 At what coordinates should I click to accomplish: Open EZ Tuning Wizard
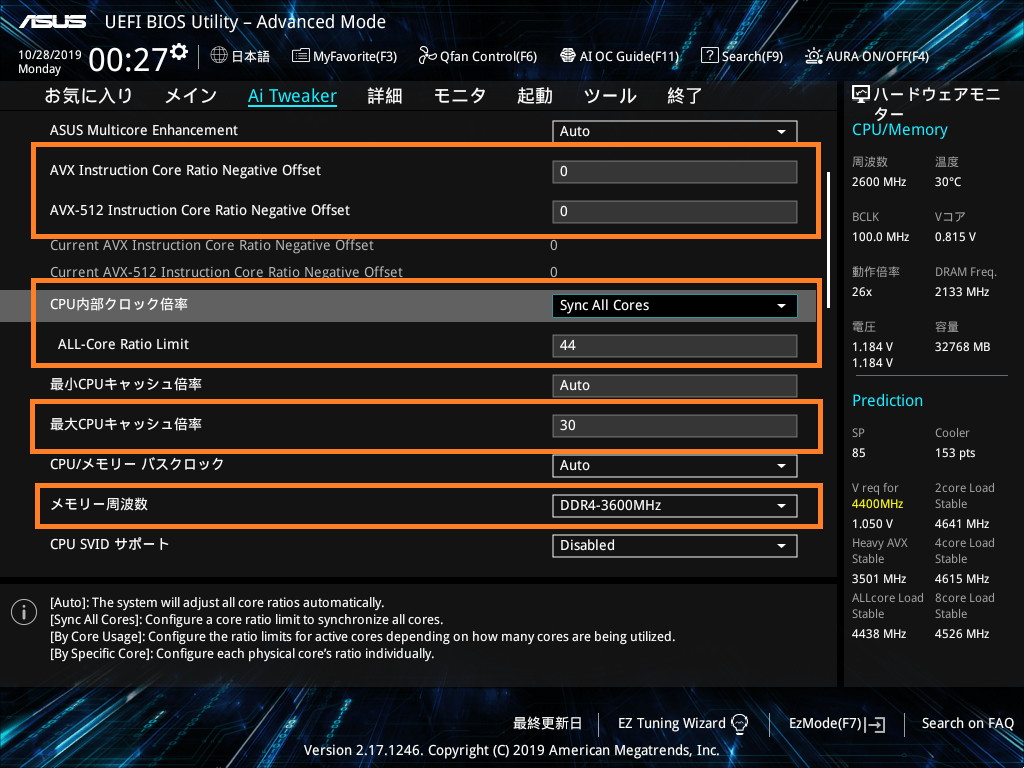682,724
